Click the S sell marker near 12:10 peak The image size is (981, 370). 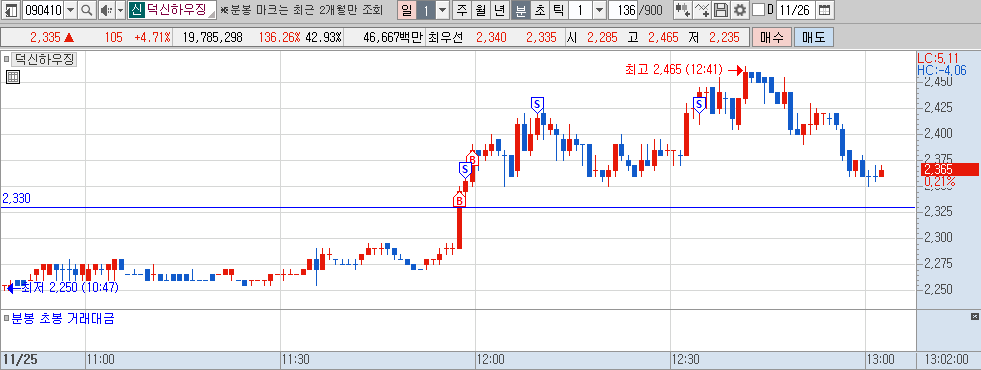[x=537, y=105]
